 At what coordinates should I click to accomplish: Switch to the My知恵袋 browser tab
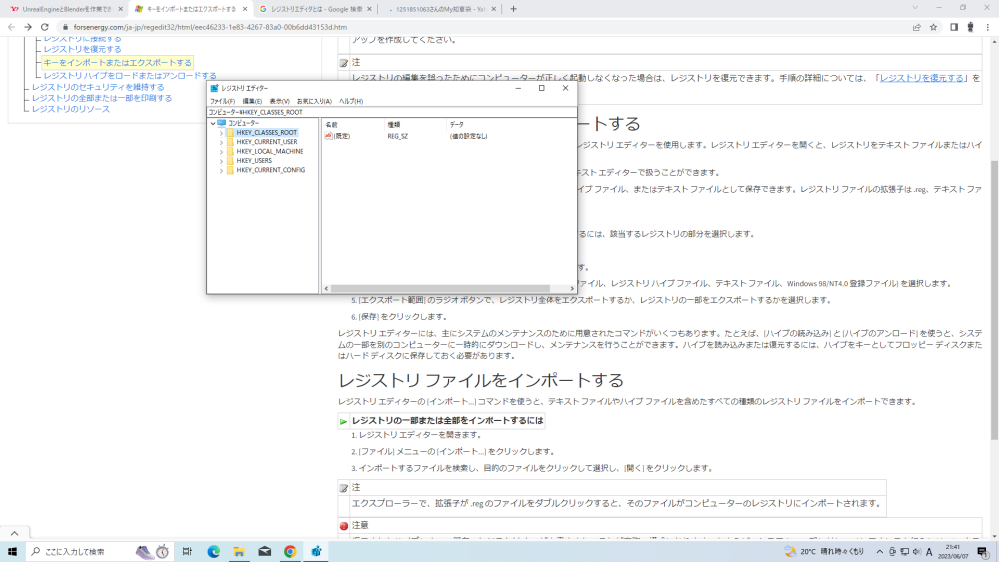point(440,9)
